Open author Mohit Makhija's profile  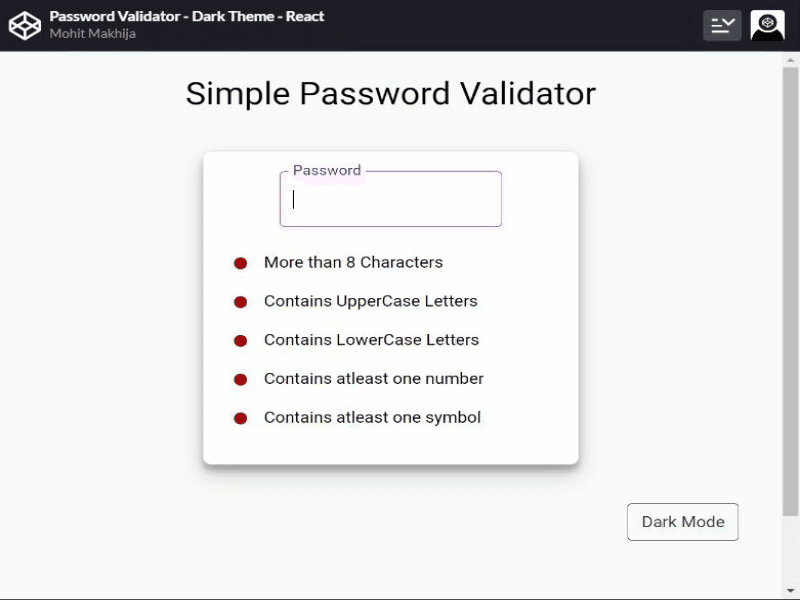click(92, 34)
